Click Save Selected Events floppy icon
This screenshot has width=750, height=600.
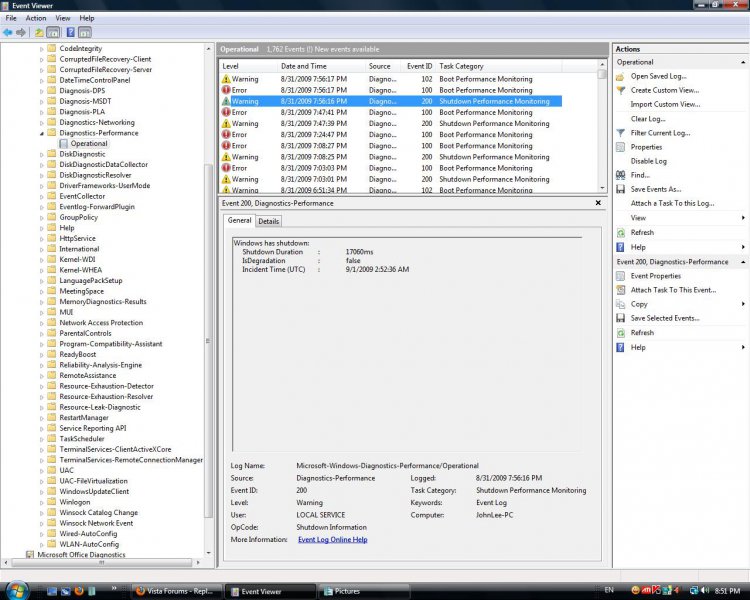point(620,318)
